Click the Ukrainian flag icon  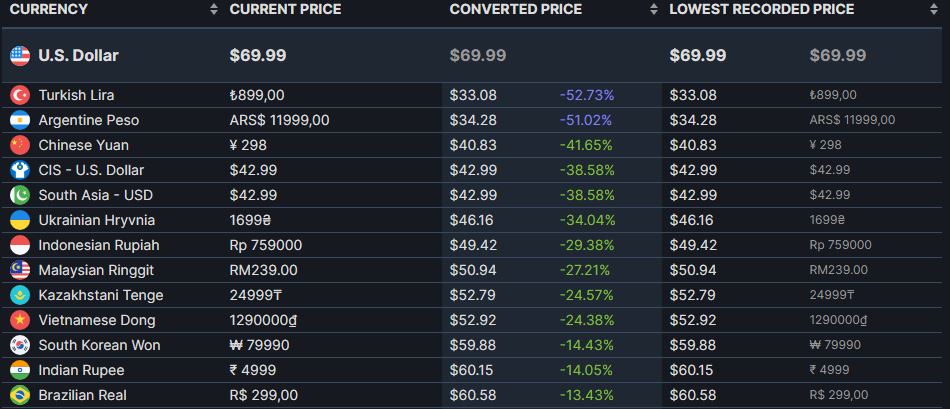click(19, 220)
